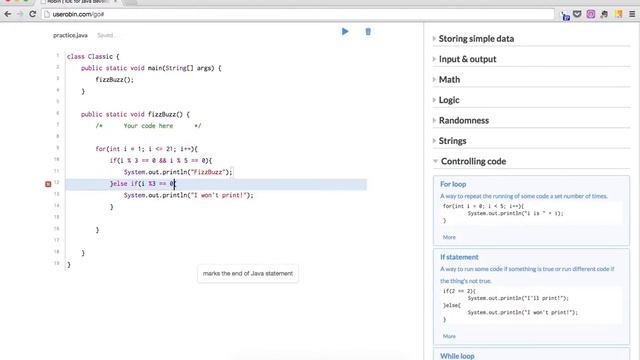Click the pink Instagram-style extension icon
640x360 pixels.
pyautogui.click(x=591, y=14)
